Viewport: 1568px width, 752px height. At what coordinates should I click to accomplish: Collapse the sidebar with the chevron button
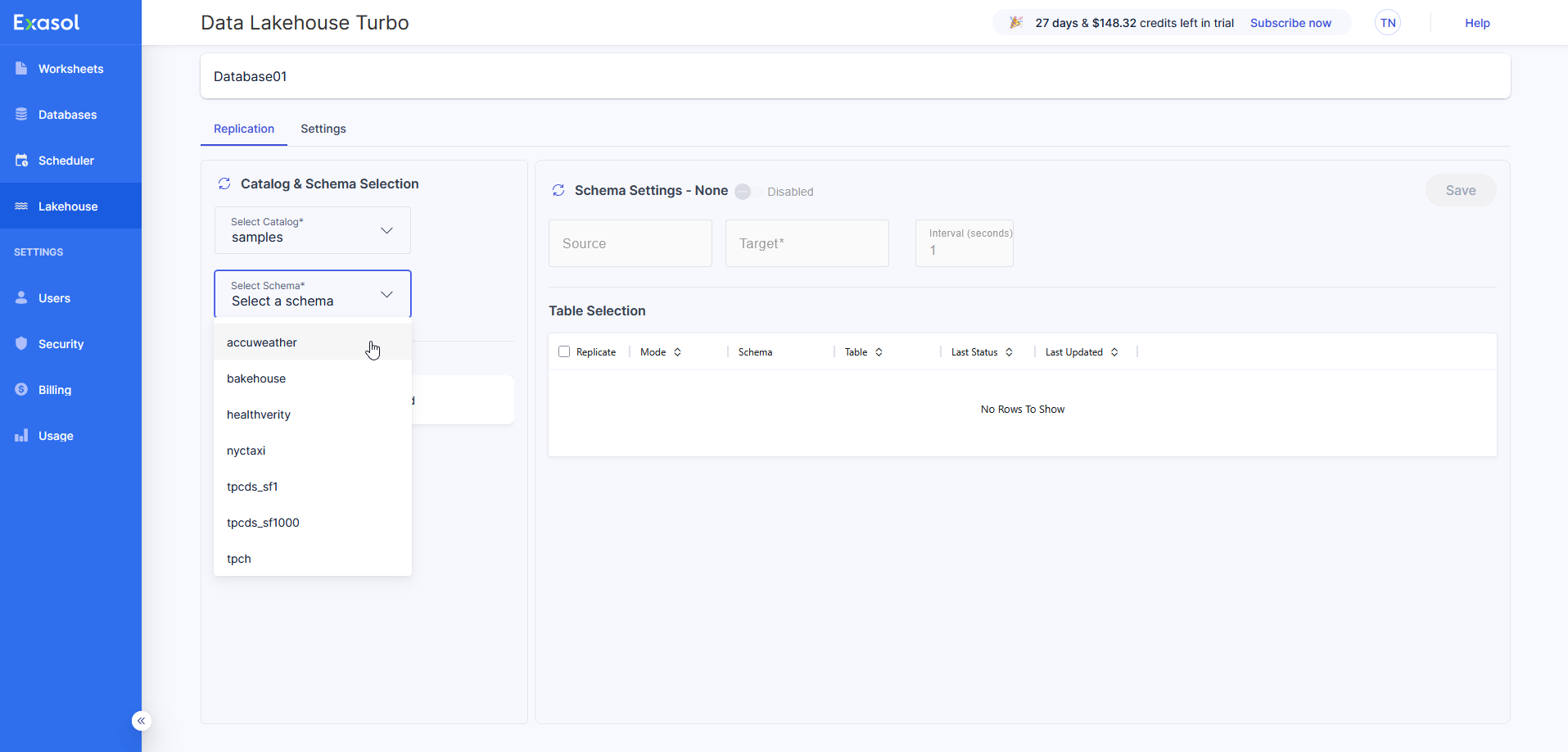(x=141, y=720)
